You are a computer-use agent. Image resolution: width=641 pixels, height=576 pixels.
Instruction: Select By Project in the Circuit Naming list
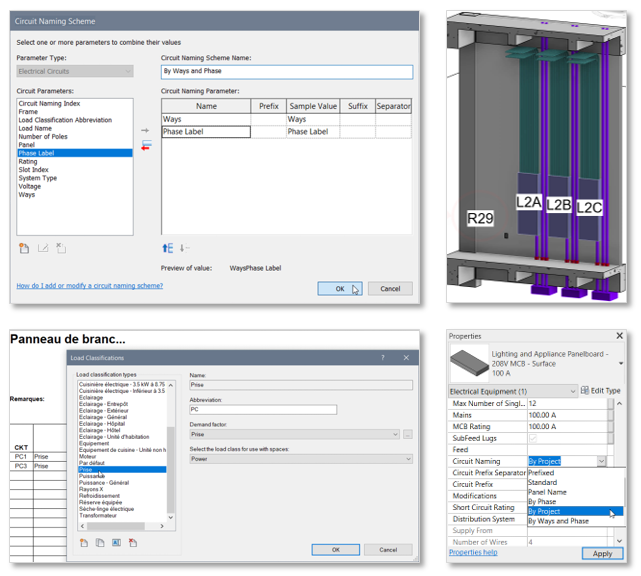pos(576,511)
